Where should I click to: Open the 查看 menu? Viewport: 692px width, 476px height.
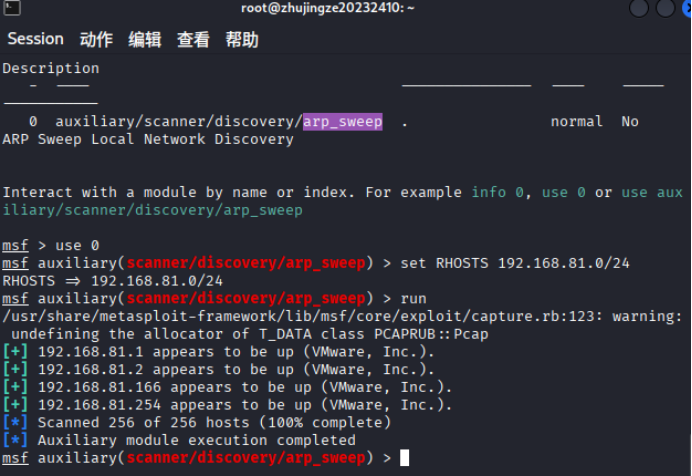tap(193, 39)
